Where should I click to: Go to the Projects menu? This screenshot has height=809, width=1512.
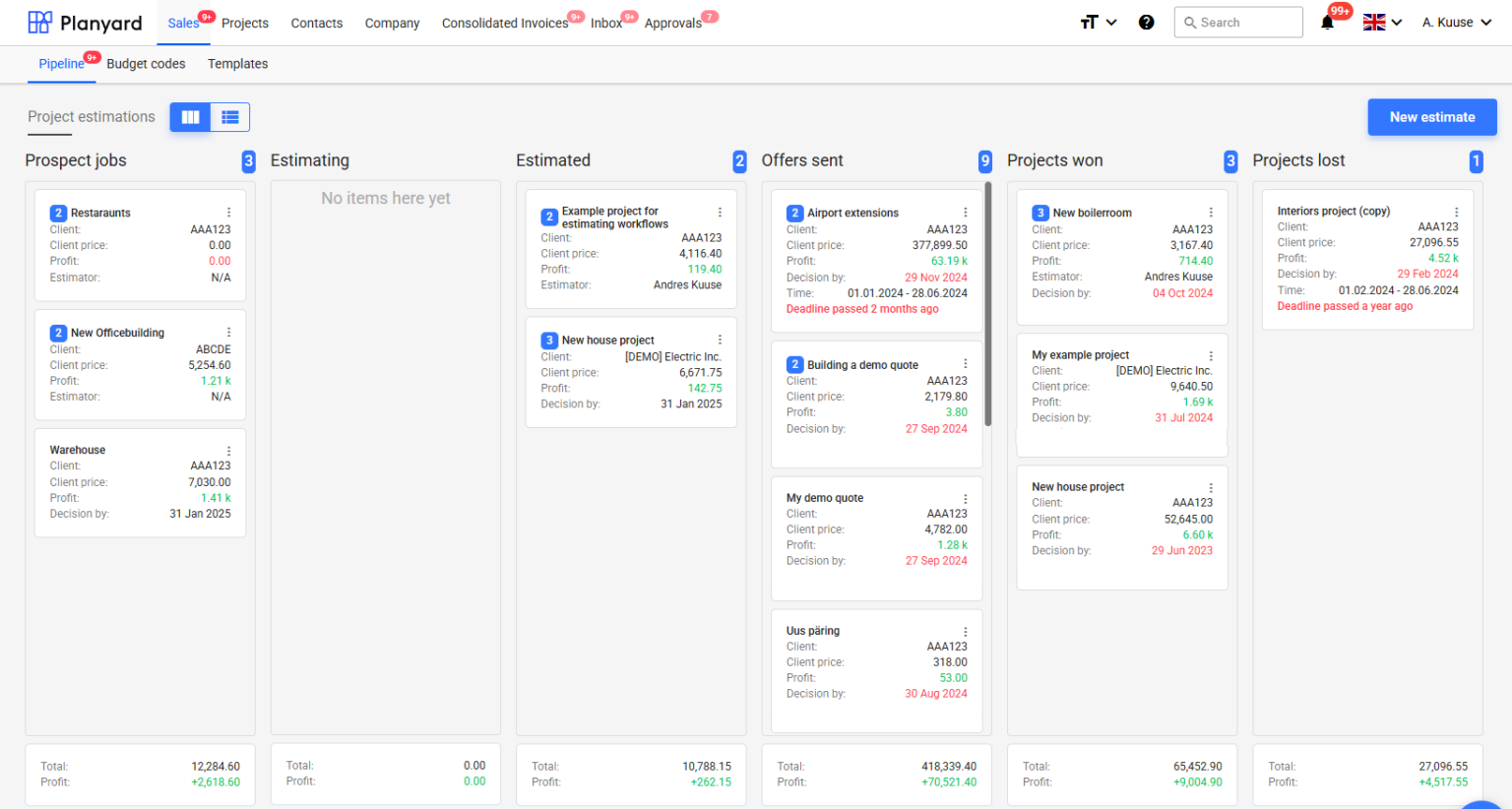coord(245,23)
